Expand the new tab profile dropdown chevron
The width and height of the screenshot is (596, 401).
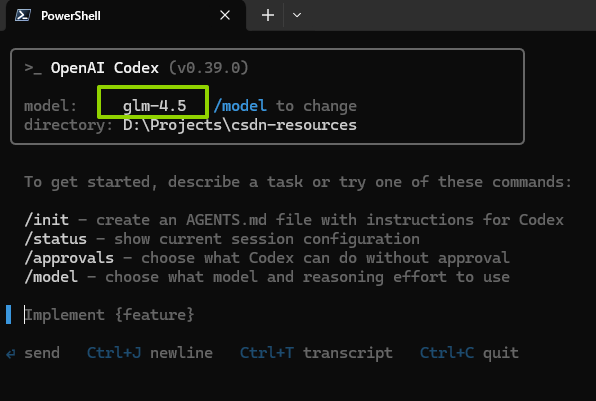point(297,15)
